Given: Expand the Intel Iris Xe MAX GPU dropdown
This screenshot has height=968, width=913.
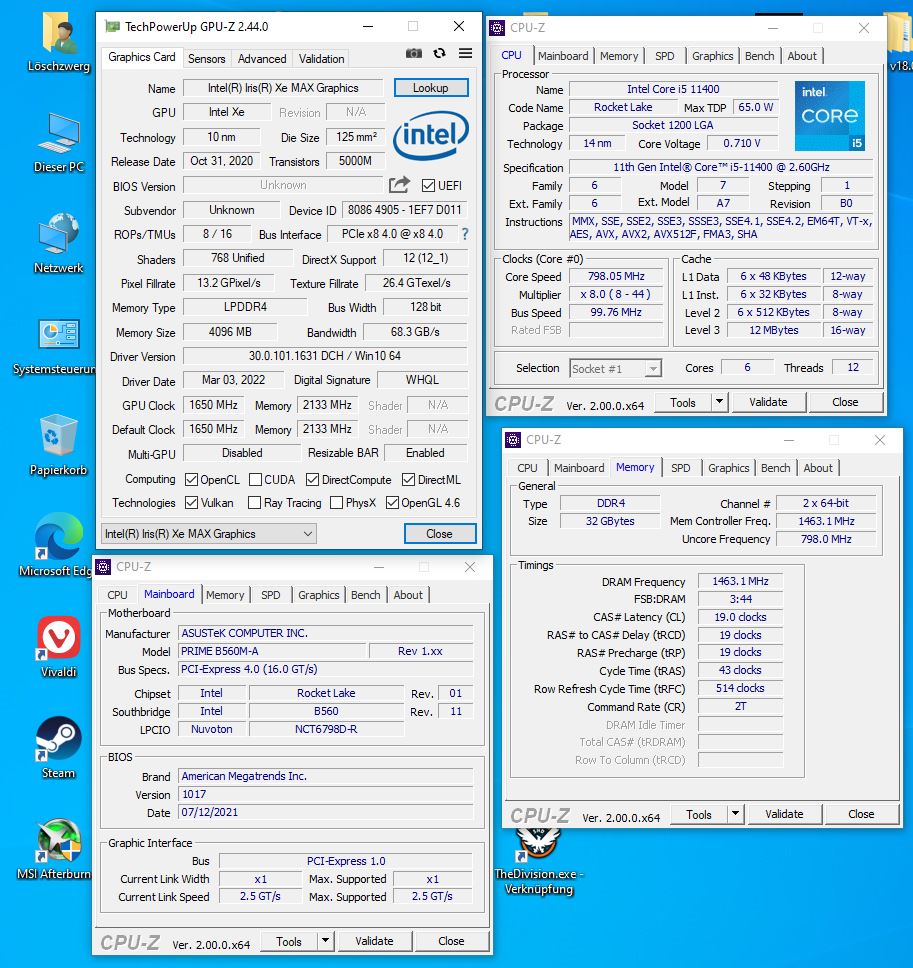Looking at the screenshot, I should (209, 534).
